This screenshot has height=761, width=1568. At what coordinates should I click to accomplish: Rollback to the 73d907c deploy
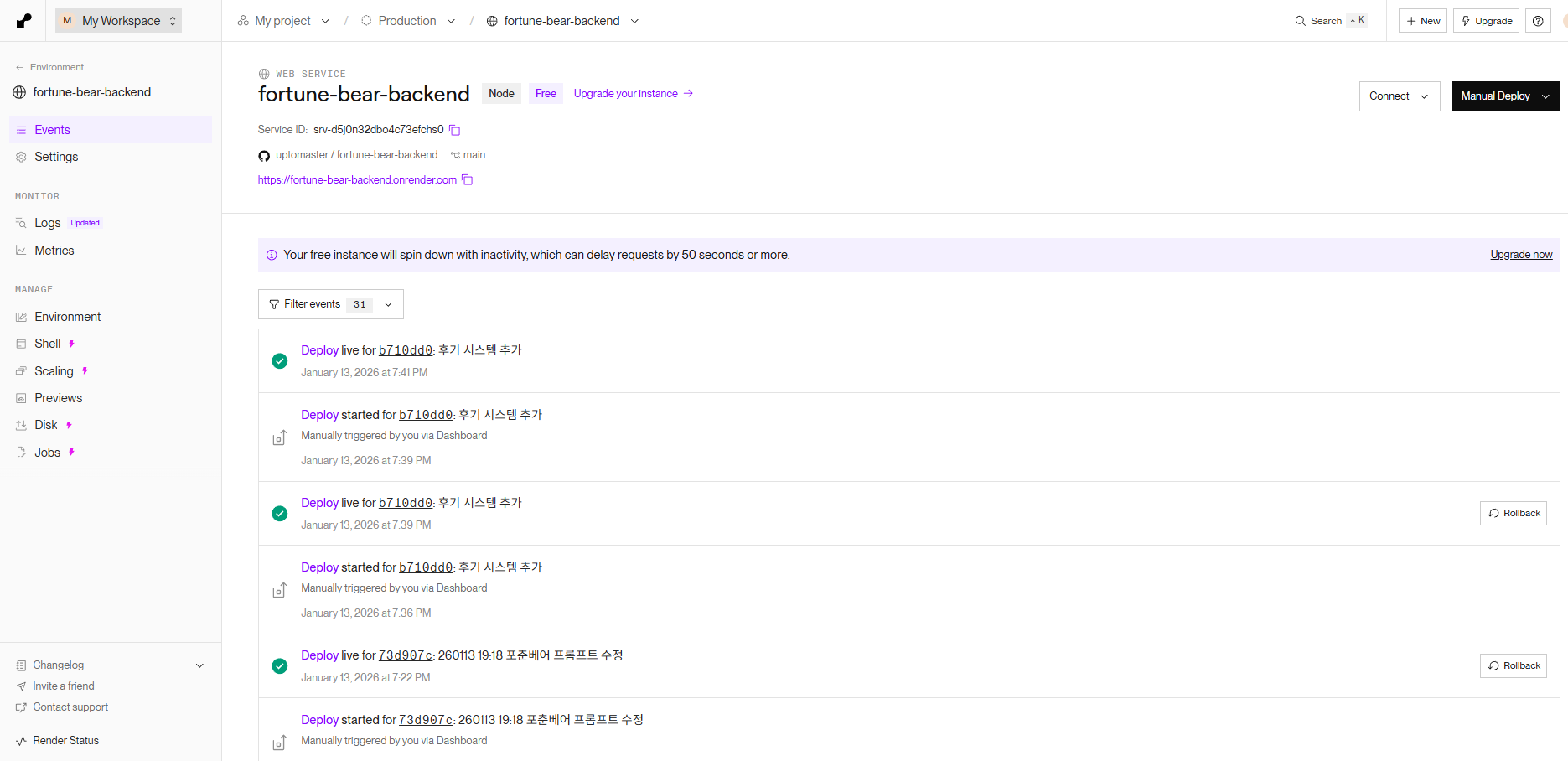[1513, 665]
